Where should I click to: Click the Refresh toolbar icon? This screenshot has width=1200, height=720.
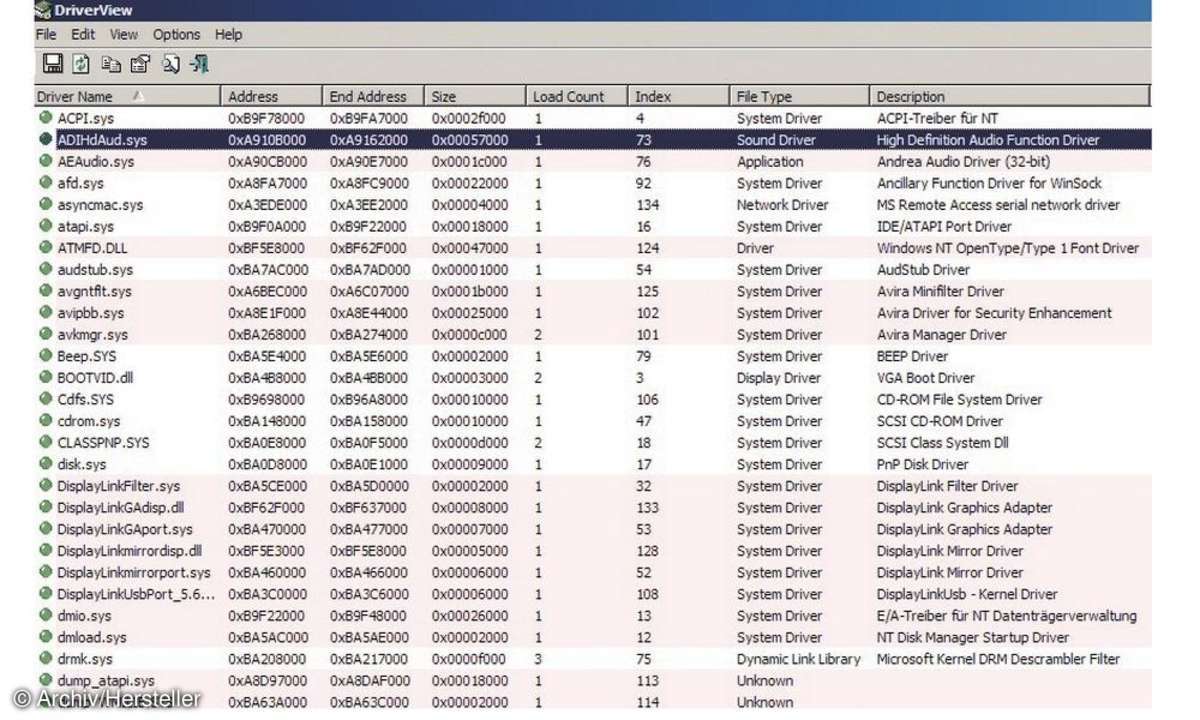point(82,64)
